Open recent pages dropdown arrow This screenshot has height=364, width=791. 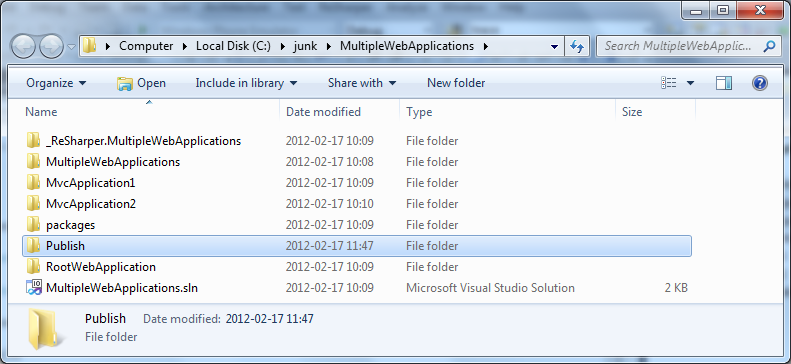[71, 46]
